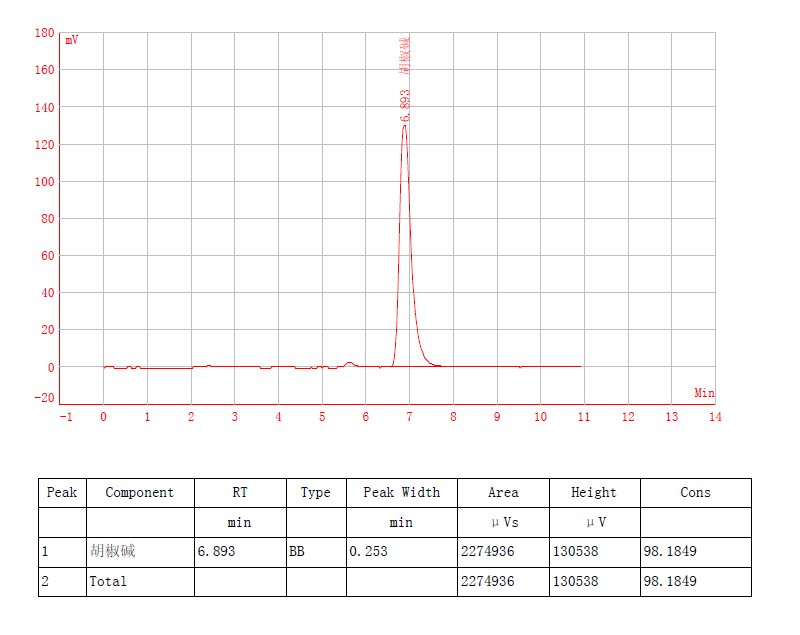Click the μVs unit cell under Area

pos(503,522)
